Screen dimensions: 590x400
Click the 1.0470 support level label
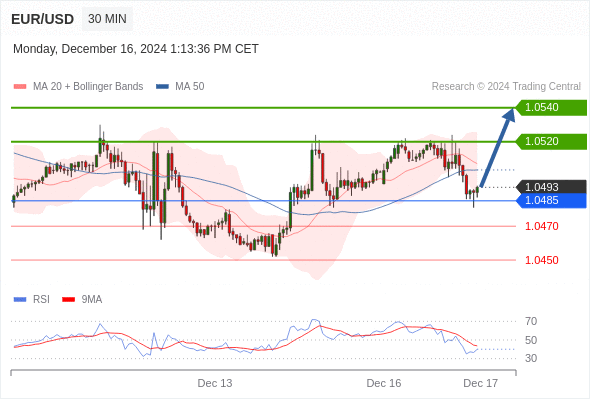pyautogui.click(x=541, y=226)
